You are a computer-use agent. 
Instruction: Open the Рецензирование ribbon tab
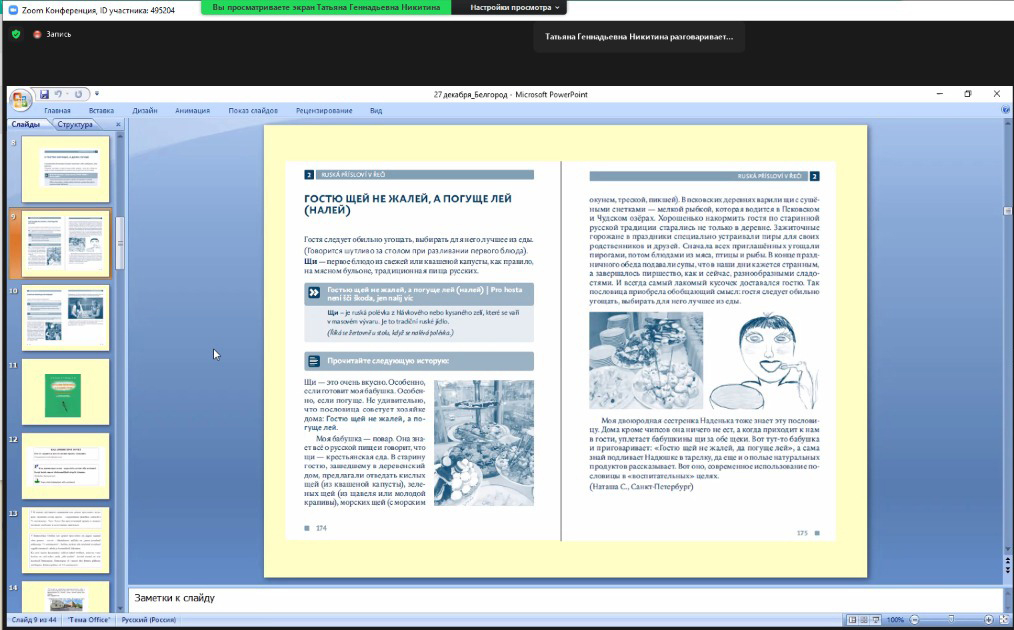coord(324,111)
